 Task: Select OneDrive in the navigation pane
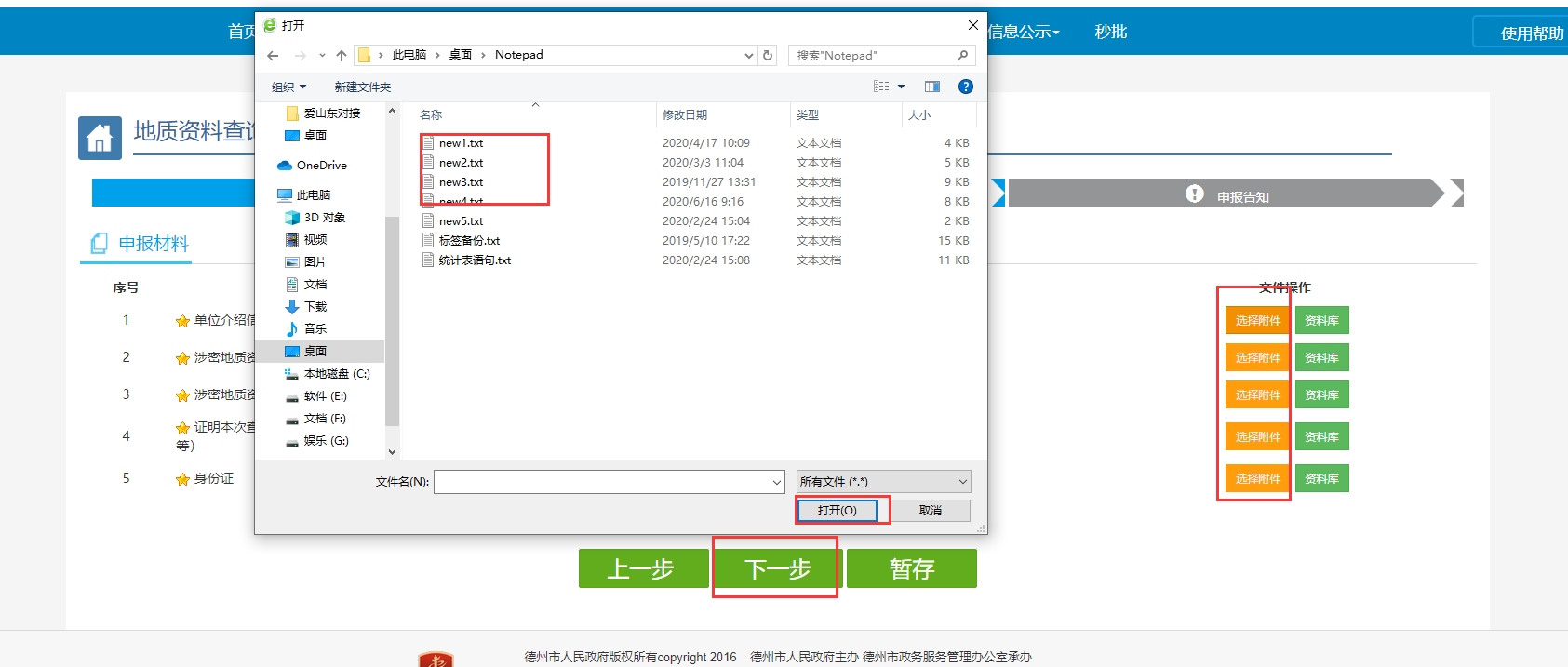tap(321, 166)
